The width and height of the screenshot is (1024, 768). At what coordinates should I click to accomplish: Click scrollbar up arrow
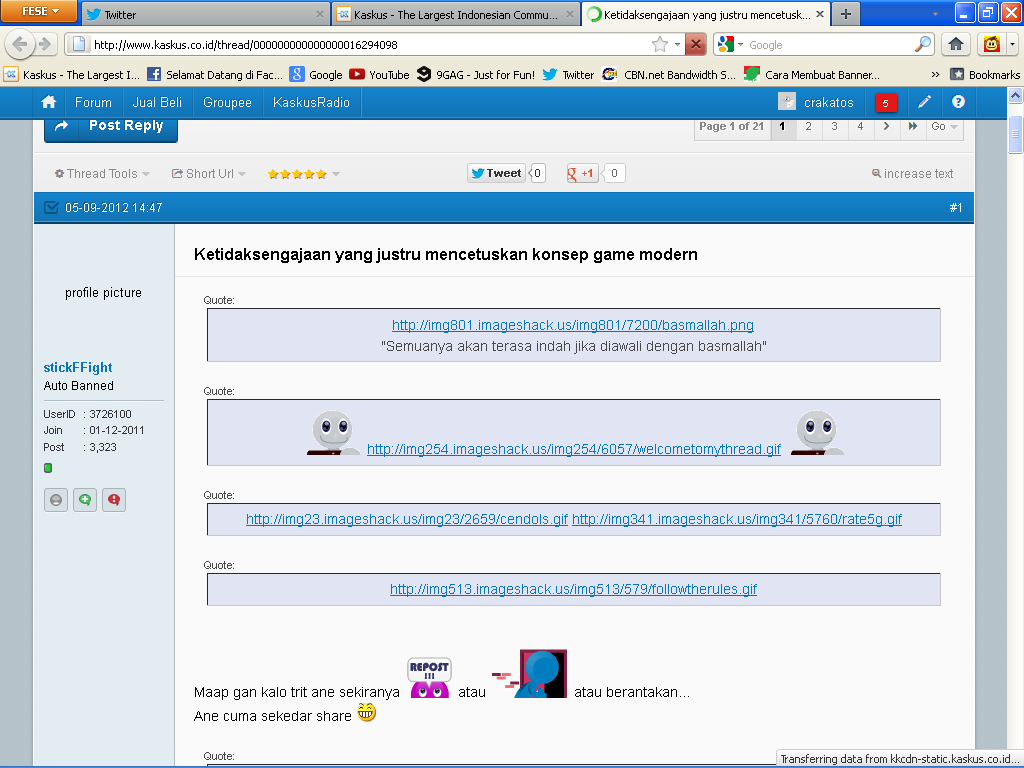1016,95
